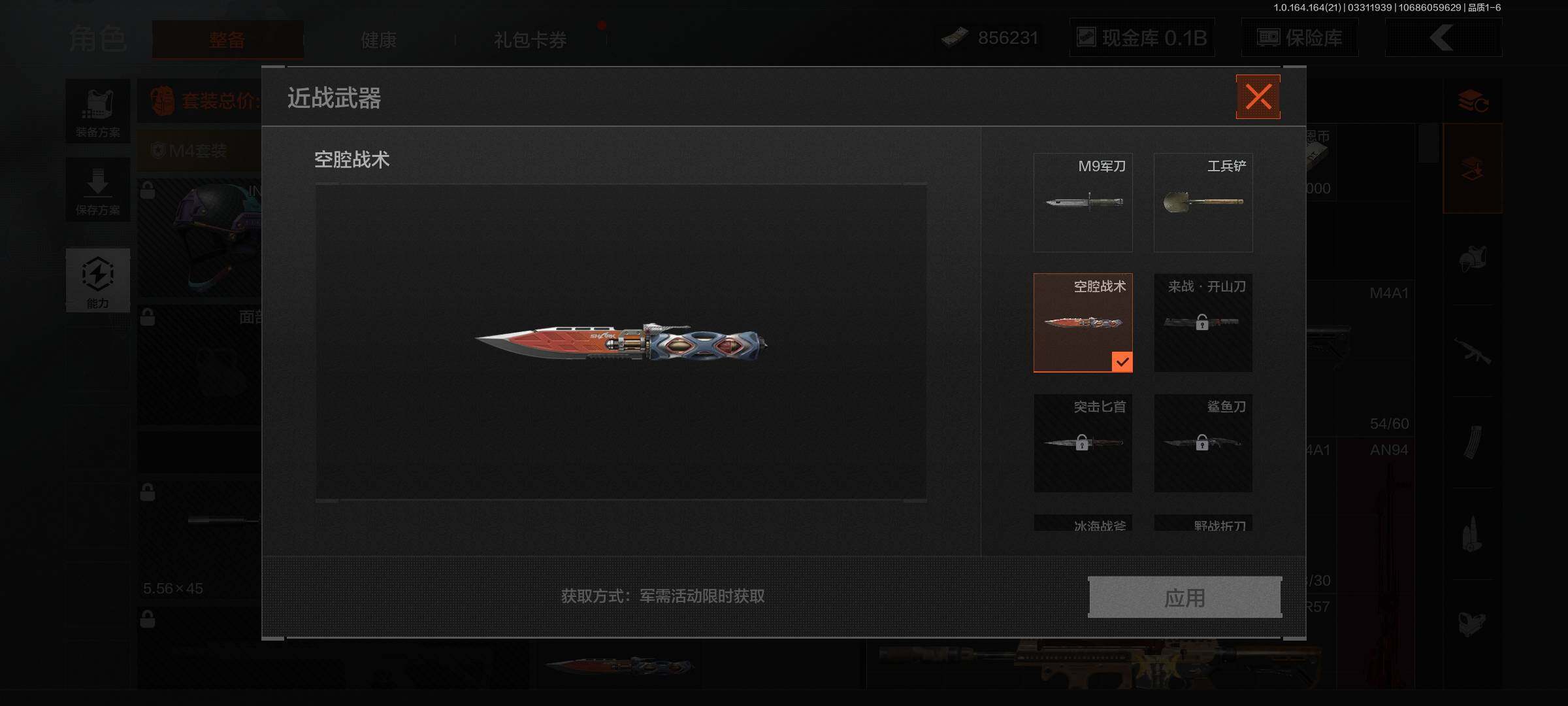Click the locked 来战·开山刀 weapon
Viewport: 1568px width, 706px height.
[1203, 323]
